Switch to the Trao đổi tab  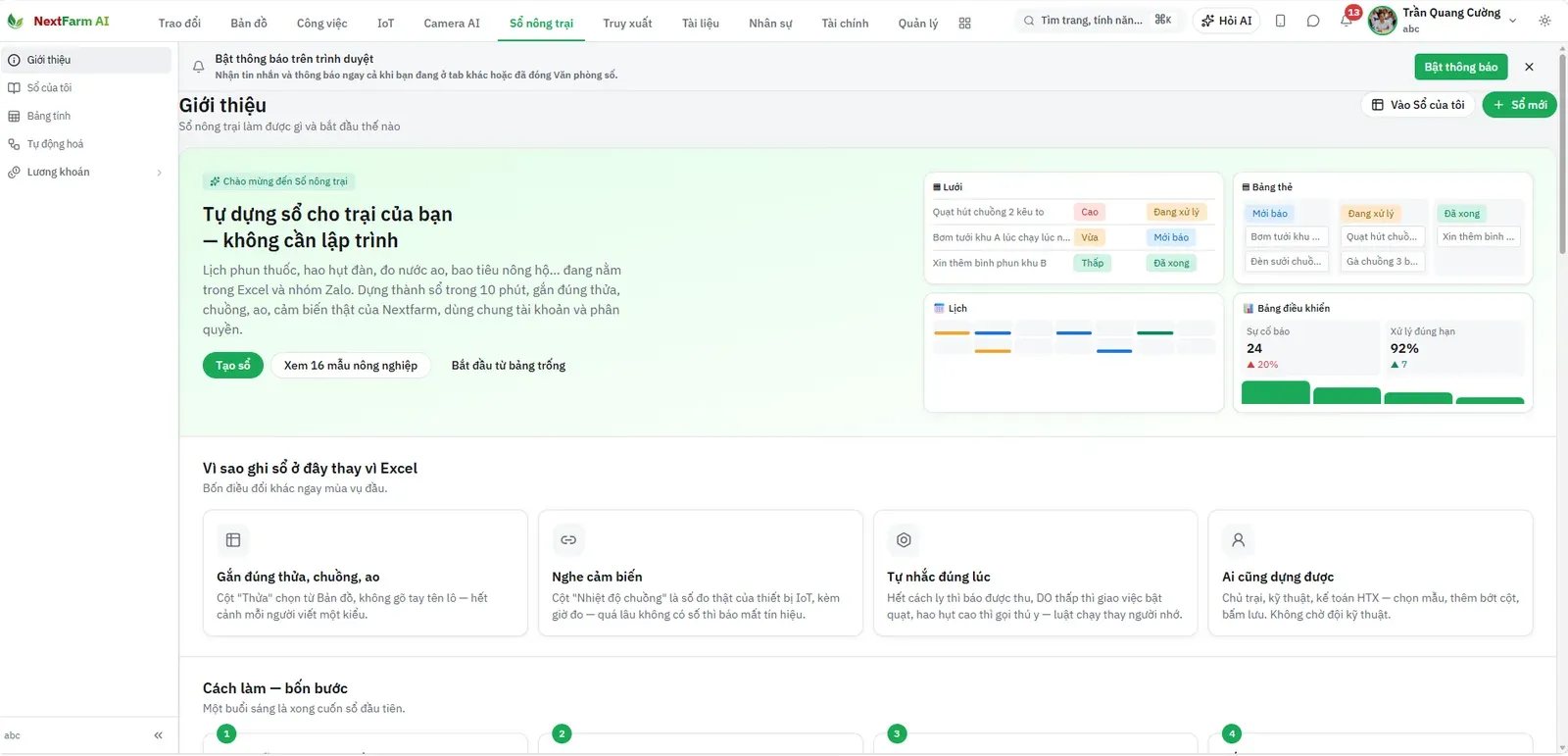179,23
